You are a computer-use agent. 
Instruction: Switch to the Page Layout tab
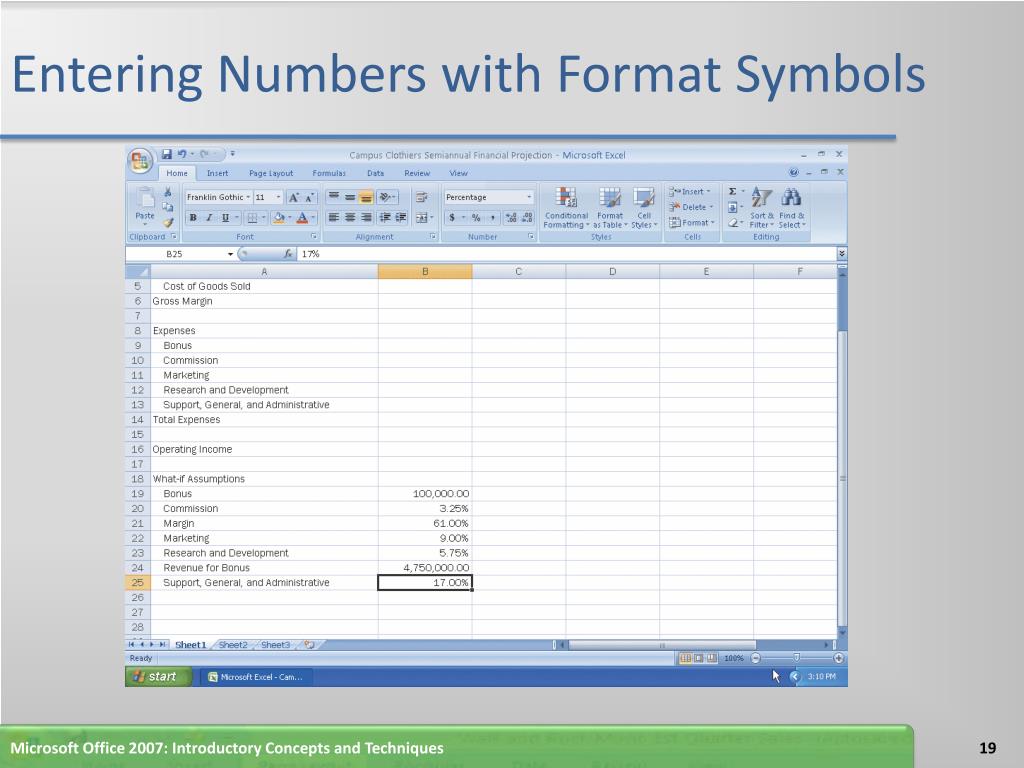click(x=271, y=173)
